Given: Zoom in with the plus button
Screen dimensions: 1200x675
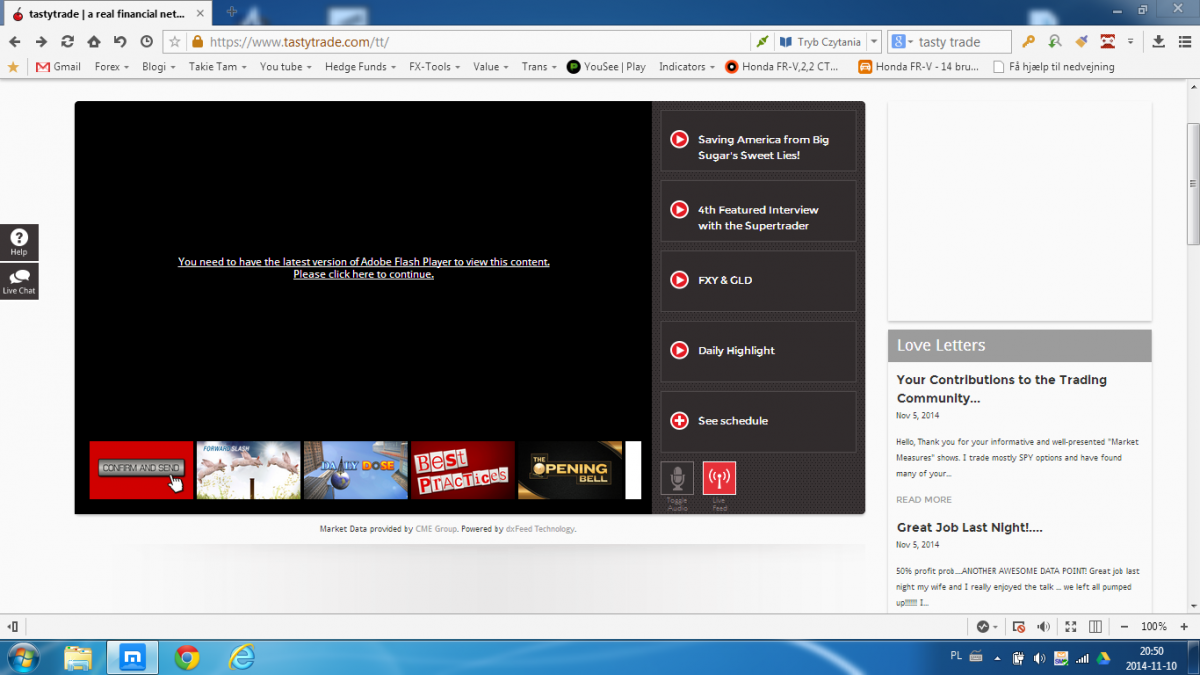Looking at the screenshot, I should pos(1186,627).
